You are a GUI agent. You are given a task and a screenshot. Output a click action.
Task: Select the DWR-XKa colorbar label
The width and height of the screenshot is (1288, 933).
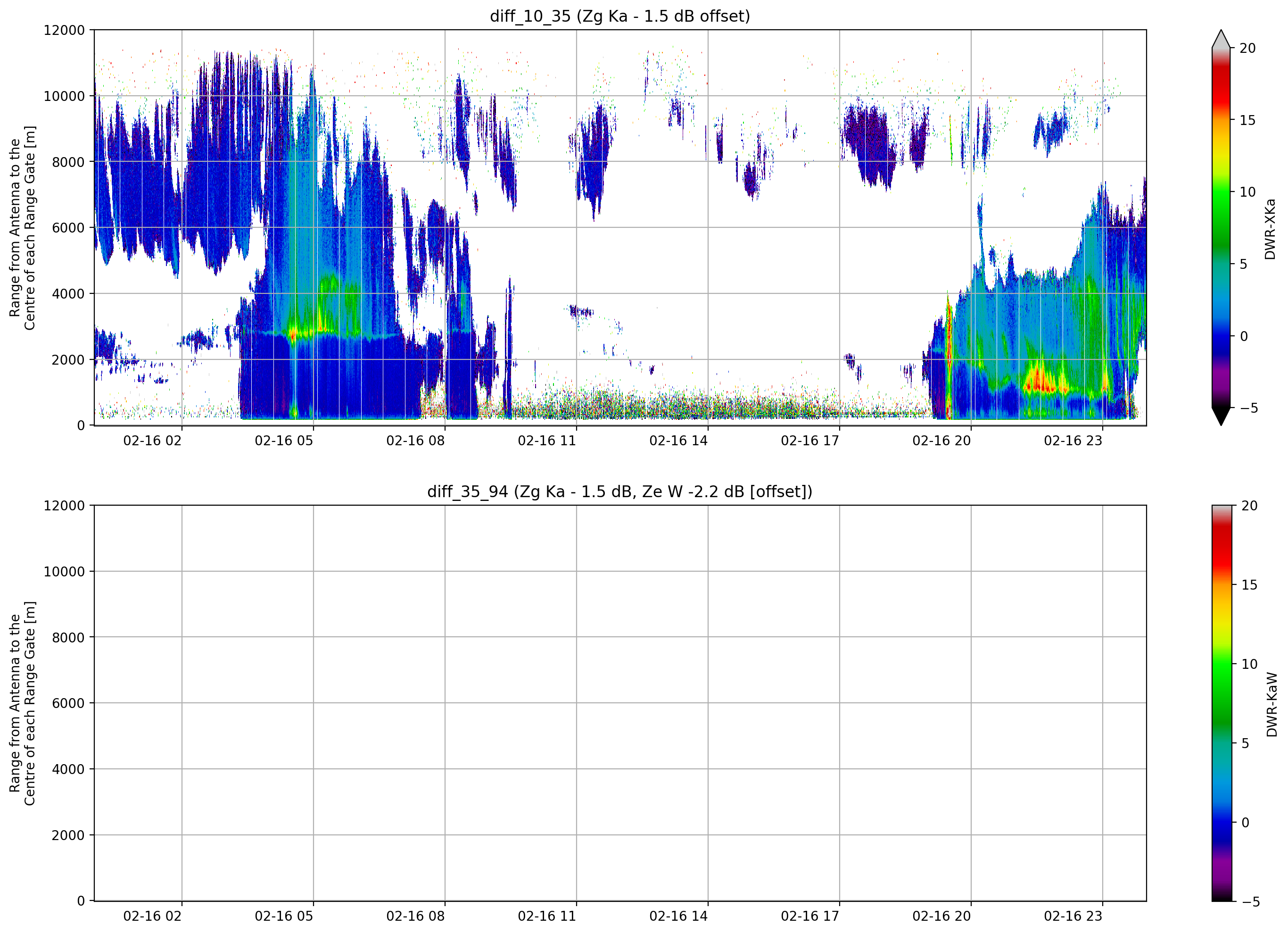[x=1271, y=229]
